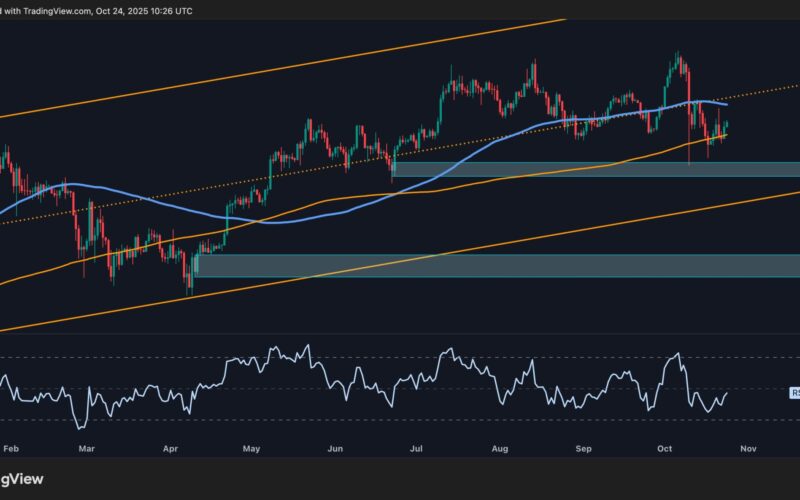Click the TradingView logo text at bottom left
The height and width of the screenshot is (500, 800).
(x=22, y=480)
